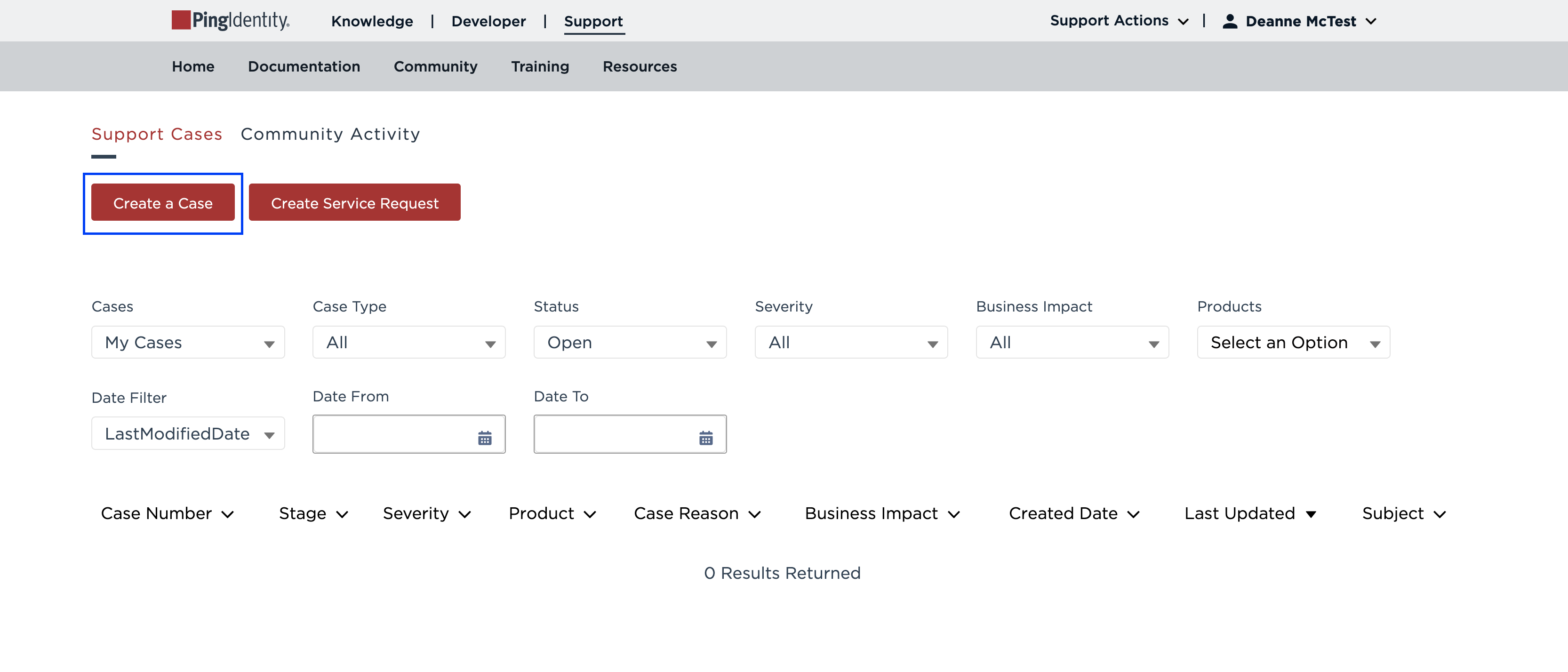Sort the results by Severity column
Screen dimensions: 1568x672
(x=427, y=513)
